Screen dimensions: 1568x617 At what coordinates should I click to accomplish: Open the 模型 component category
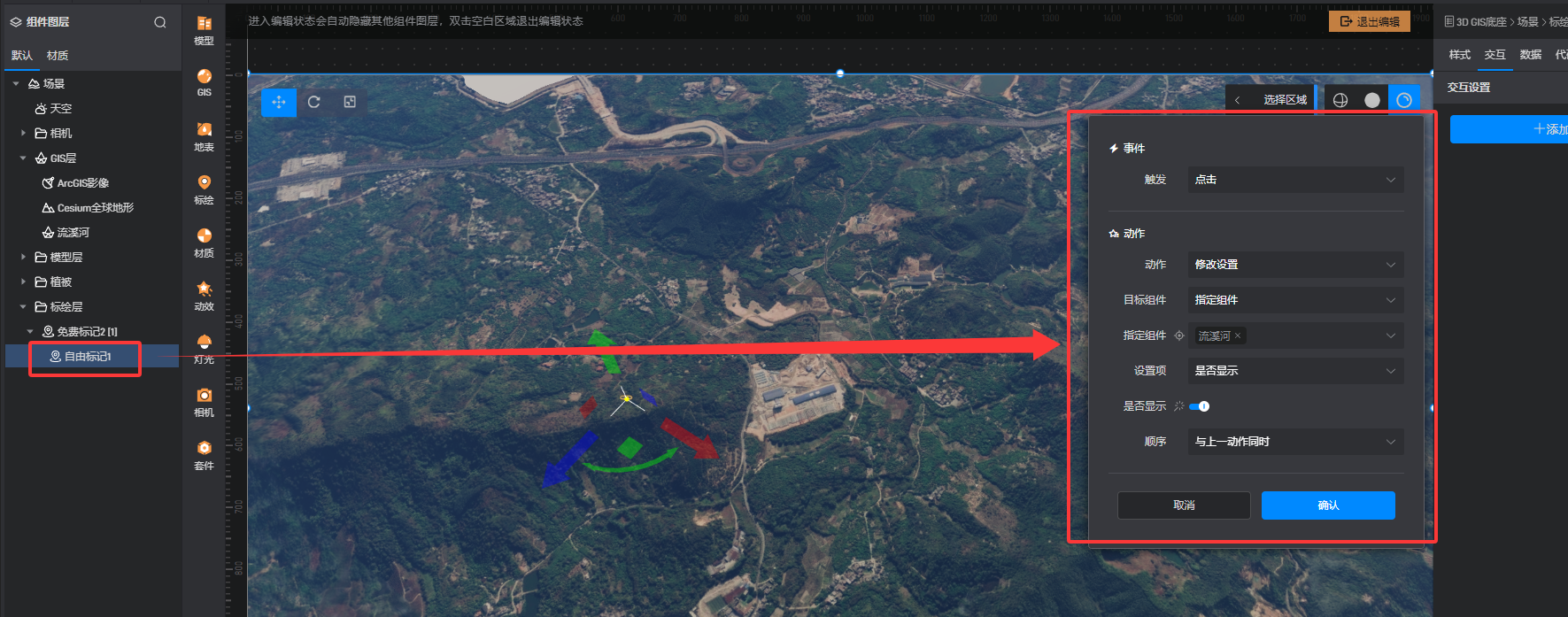(x=204, y=29)
